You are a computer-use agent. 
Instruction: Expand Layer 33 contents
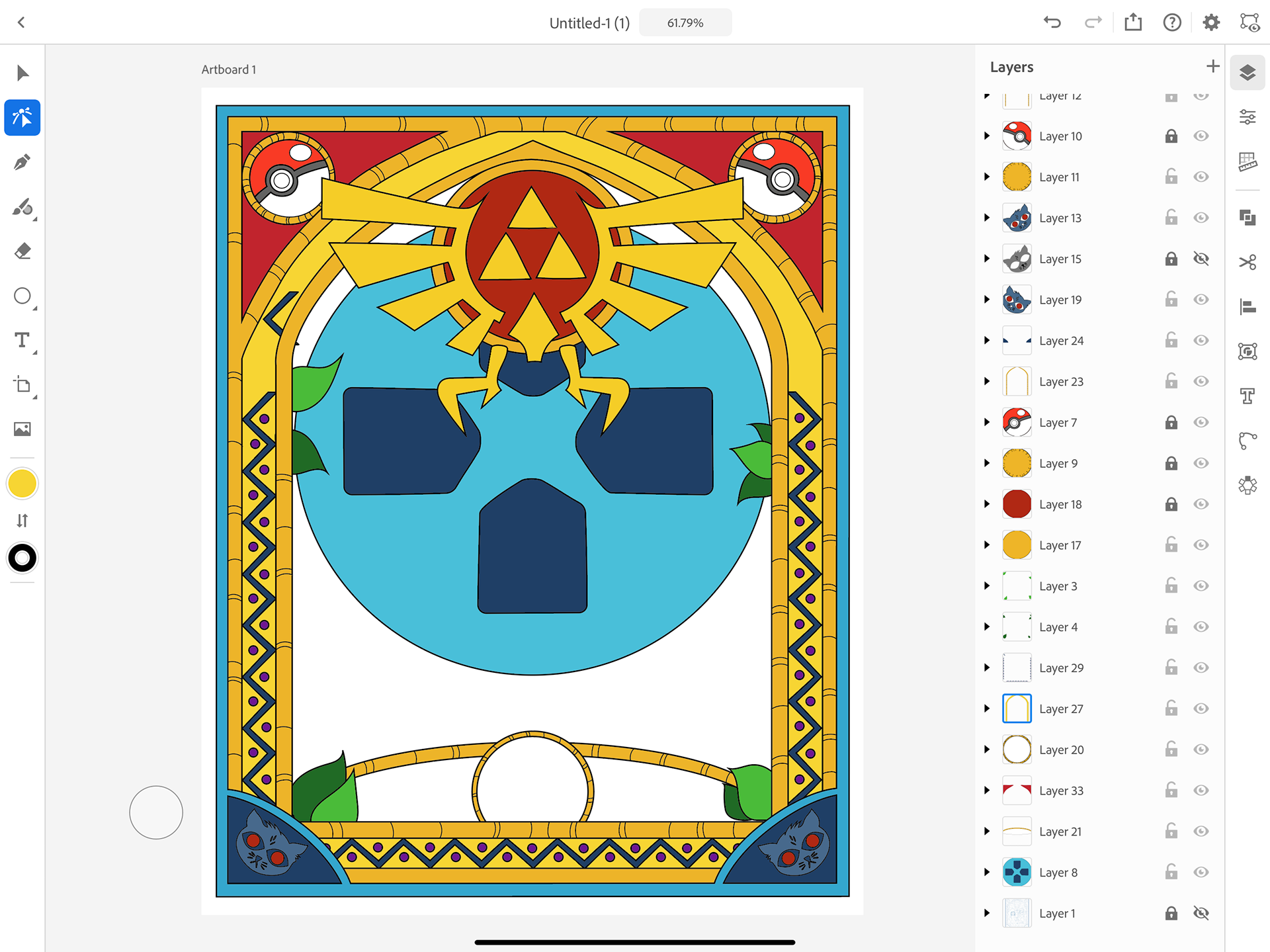(x=987, y=791)
